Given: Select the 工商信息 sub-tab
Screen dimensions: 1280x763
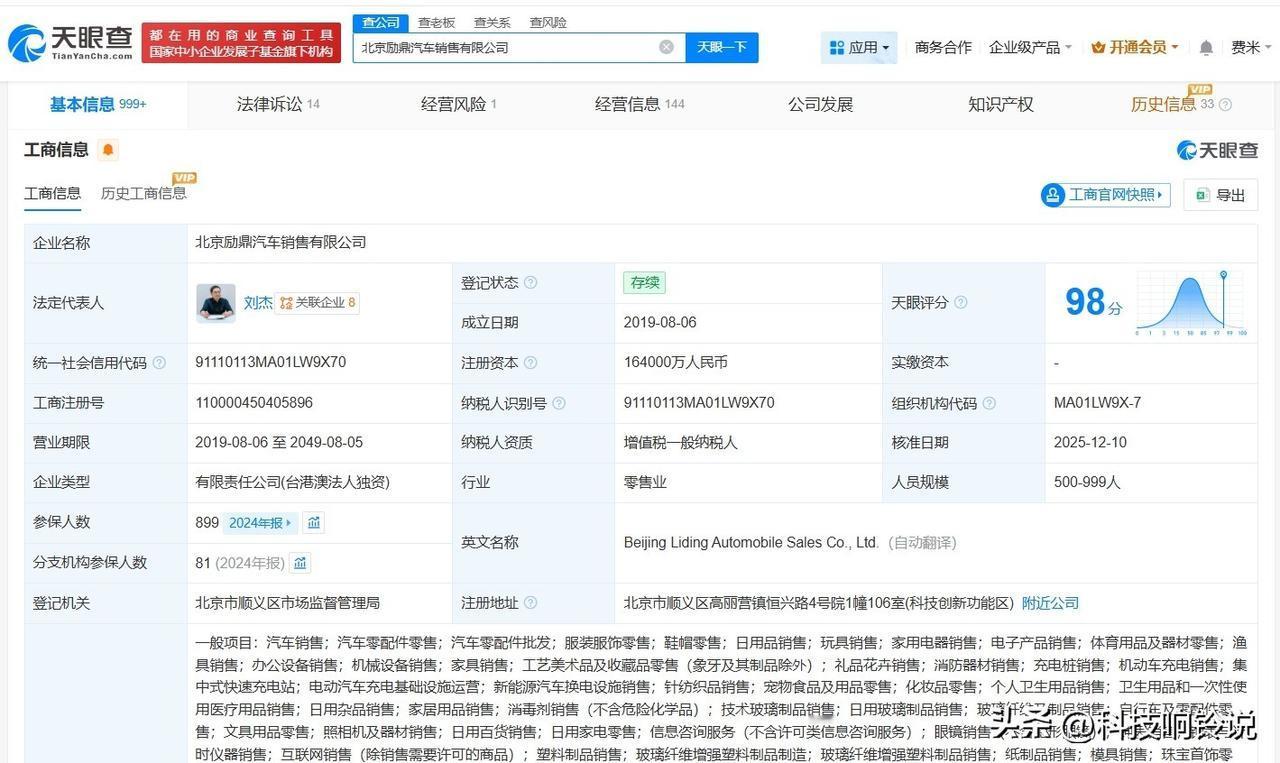Looking at the screenshot, I should click(x=52, y=193).
